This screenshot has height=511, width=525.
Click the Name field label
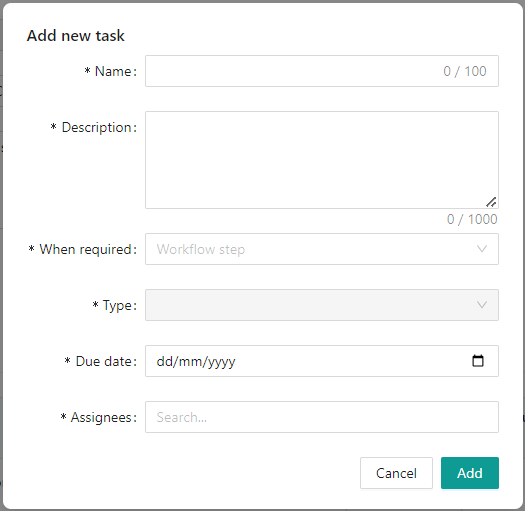point(113,71)
